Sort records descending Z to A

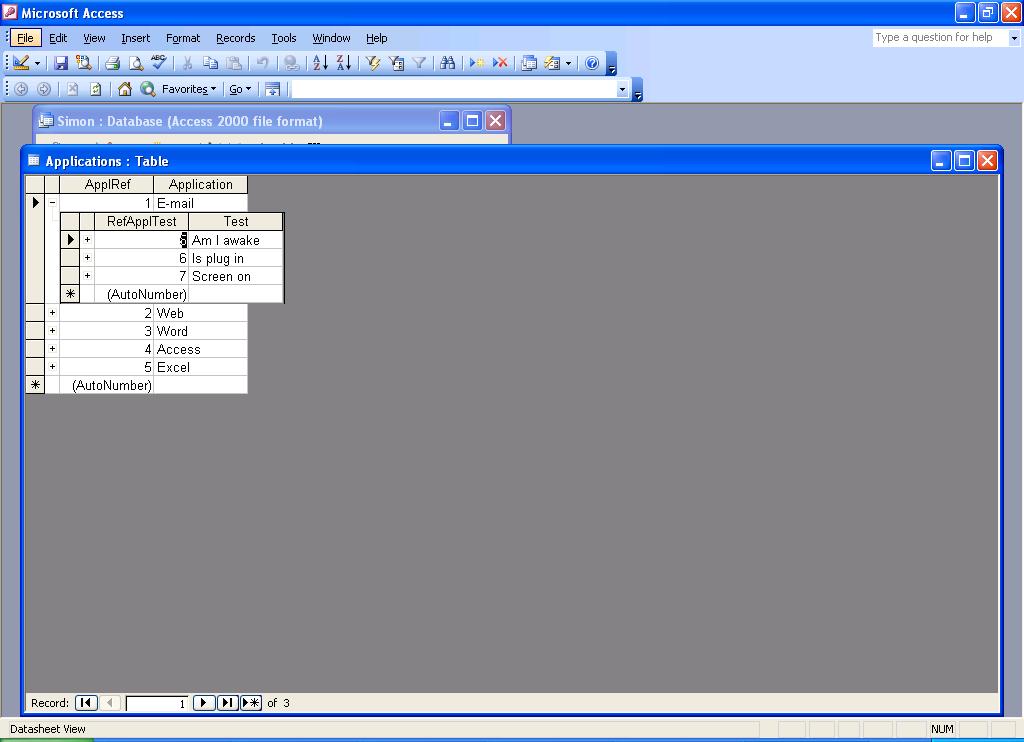coord(344,63)
